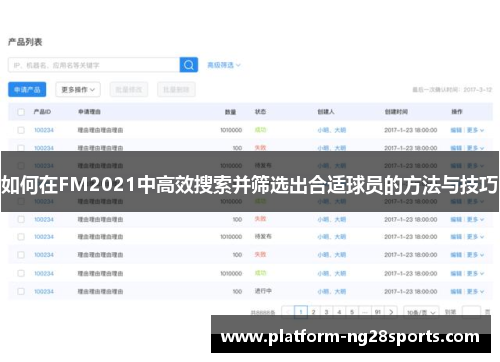This screenshot has height=362, width=500.
Task: Select page 2 in pagination
Action: 314,312
